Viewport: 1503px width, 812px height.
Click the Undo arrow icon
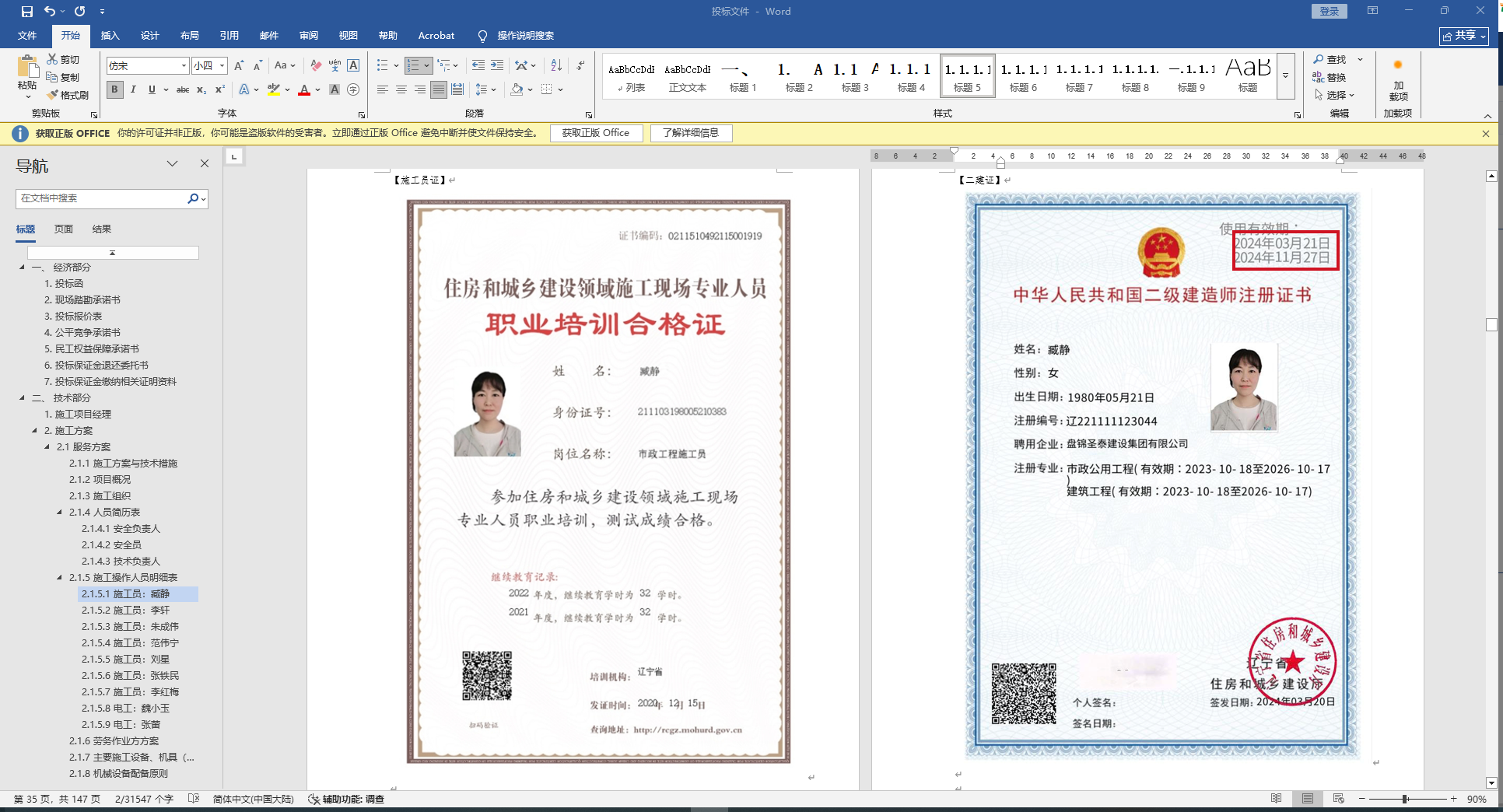(x=50, y=12)
